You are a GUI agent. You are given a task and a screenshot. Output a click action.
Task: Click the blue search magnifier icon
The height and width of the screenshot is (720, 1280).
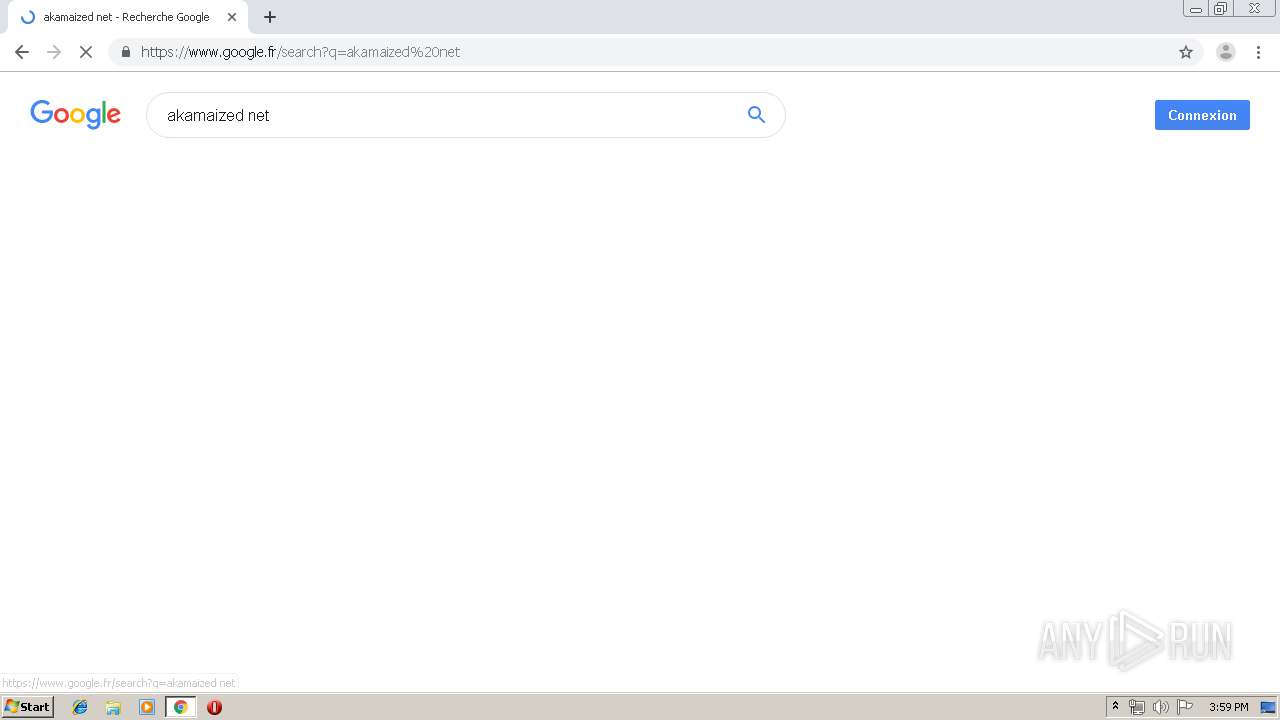756,115
